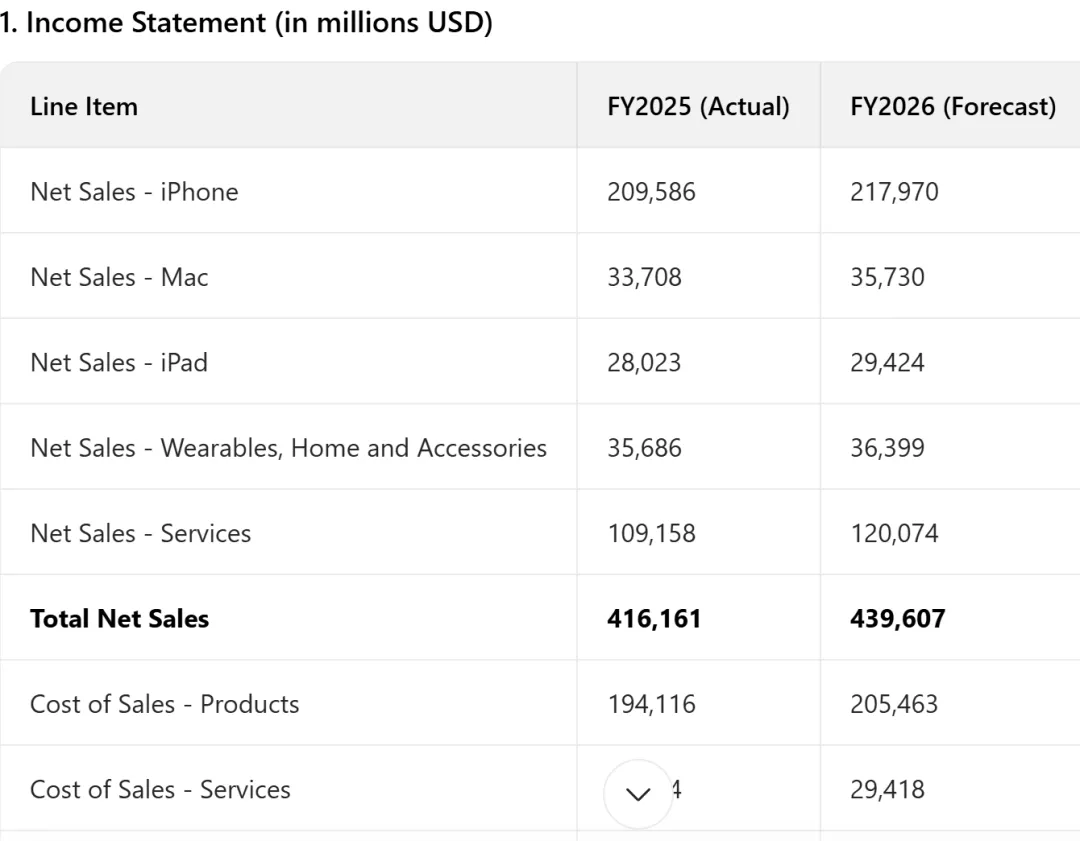Image resolution: width=1080 pixels, height=841 pixels.
Task: Click the FY2025 (Actual) column header
Action: coord(698,107)
